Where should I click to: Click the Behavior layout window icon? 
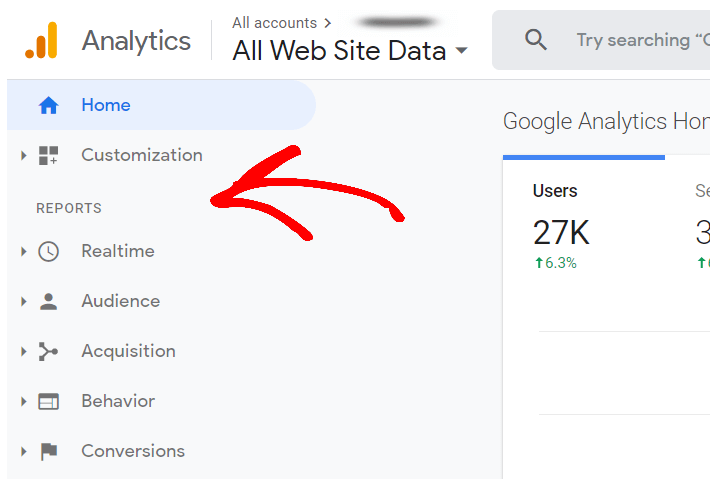tap(48, 402)
